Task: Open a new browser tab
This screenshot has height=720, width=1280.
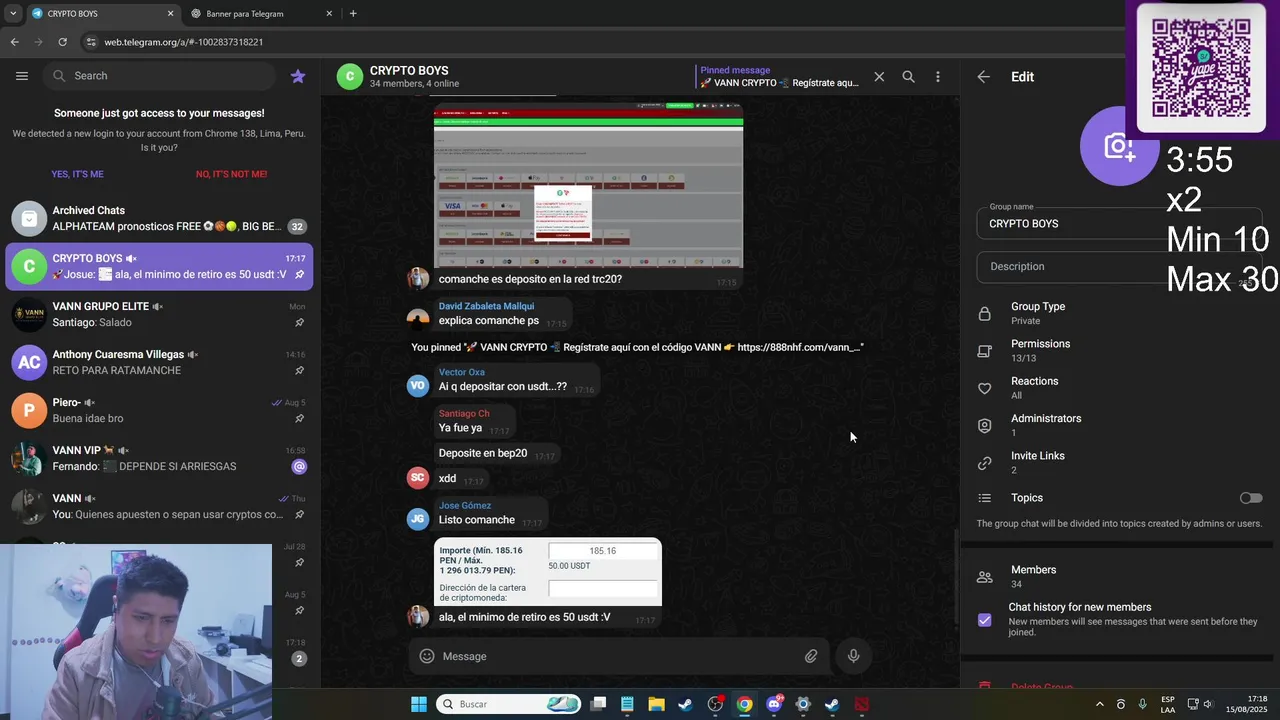Action: click(353, 14)
